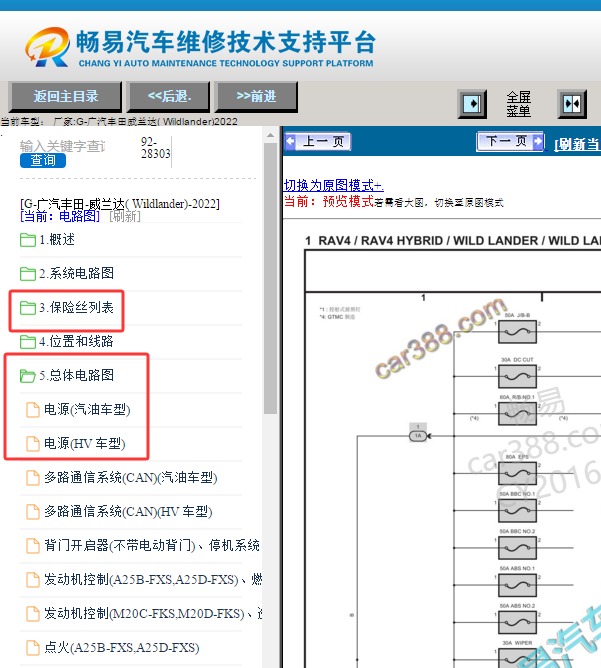Collapse the 5.总体电路图 folder

(77, 375)
